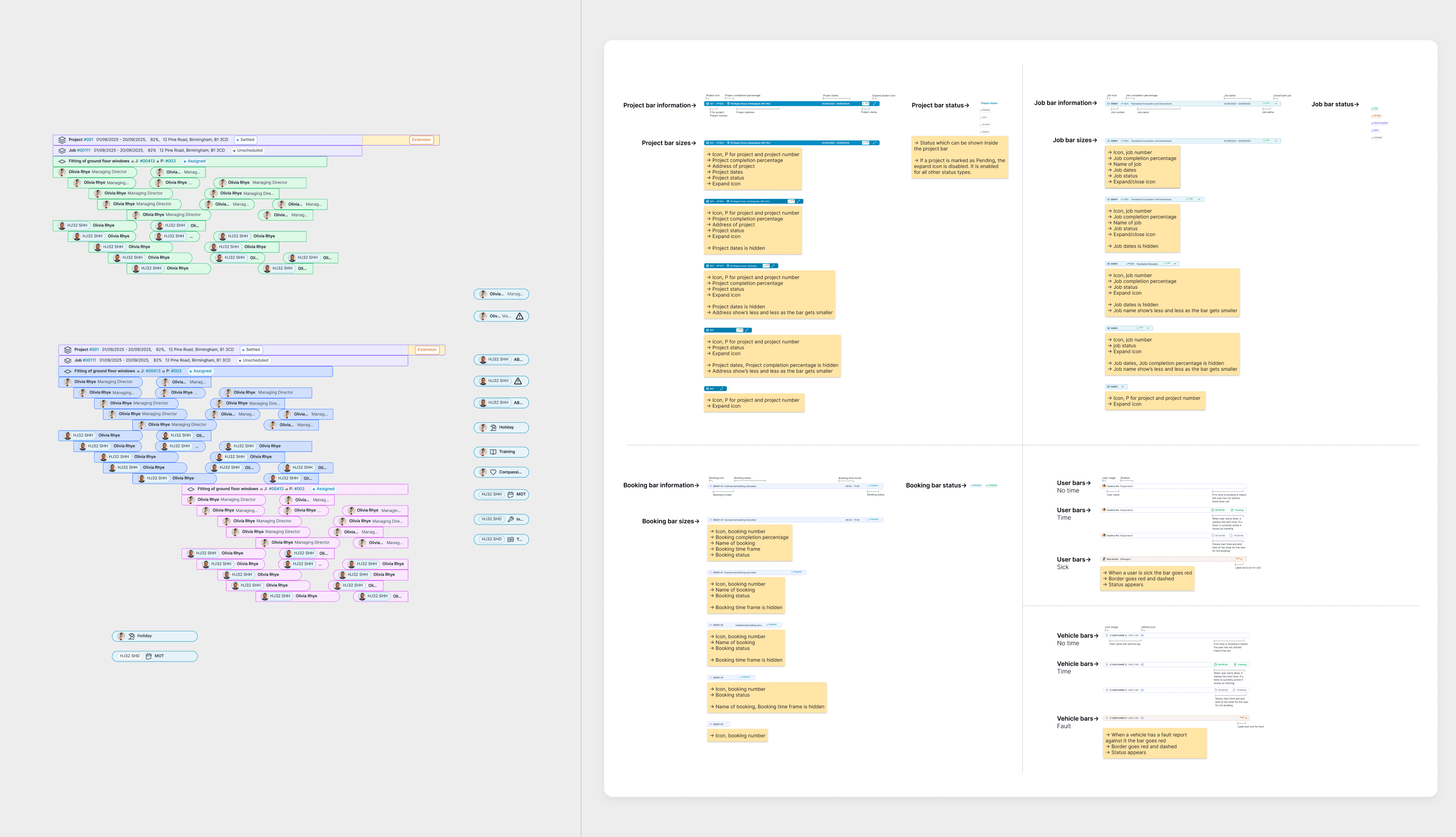Click Extension tag on project bar above green bookings

421,140
